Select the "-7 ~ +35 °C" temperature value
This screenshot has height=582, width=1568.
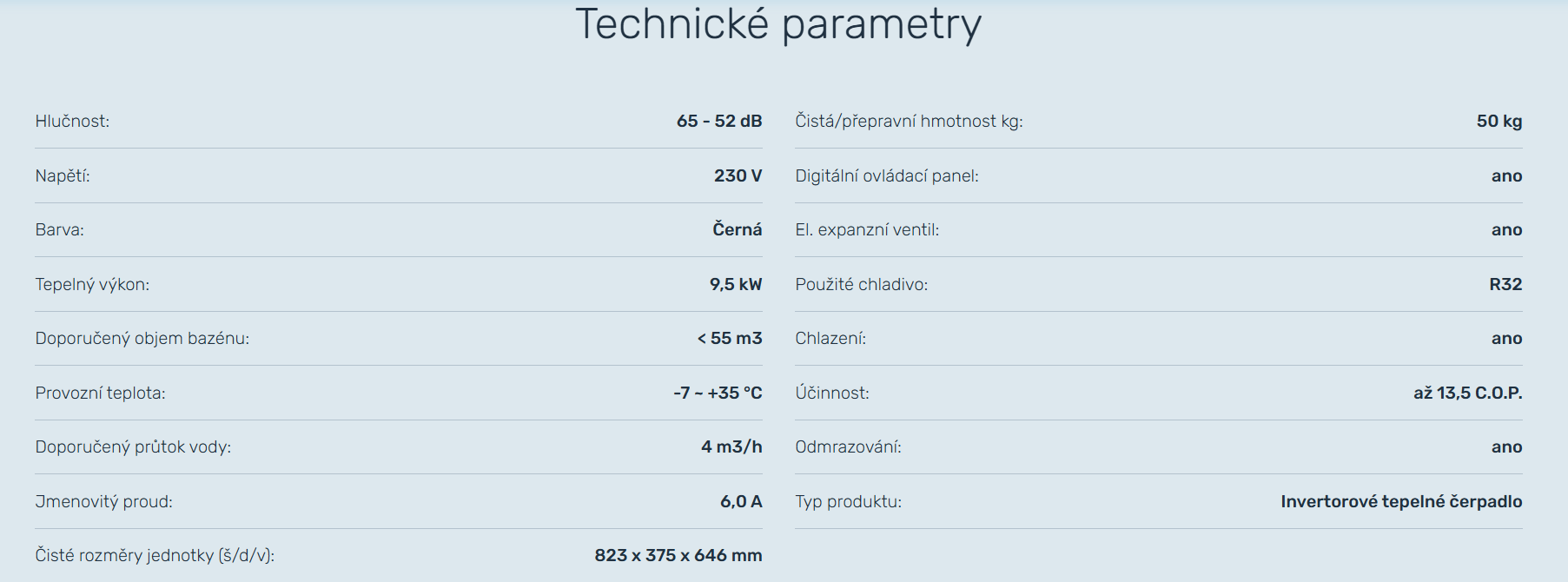tap(717, 394)
